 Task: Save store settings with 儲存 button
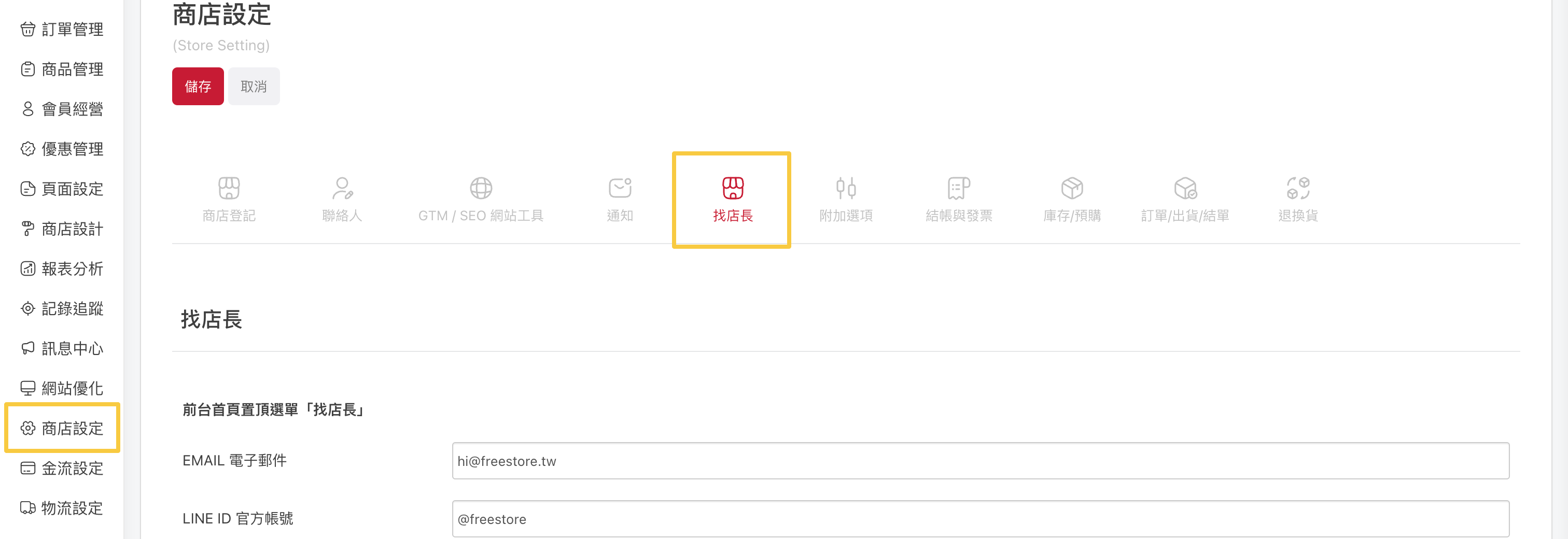(198, 87)
